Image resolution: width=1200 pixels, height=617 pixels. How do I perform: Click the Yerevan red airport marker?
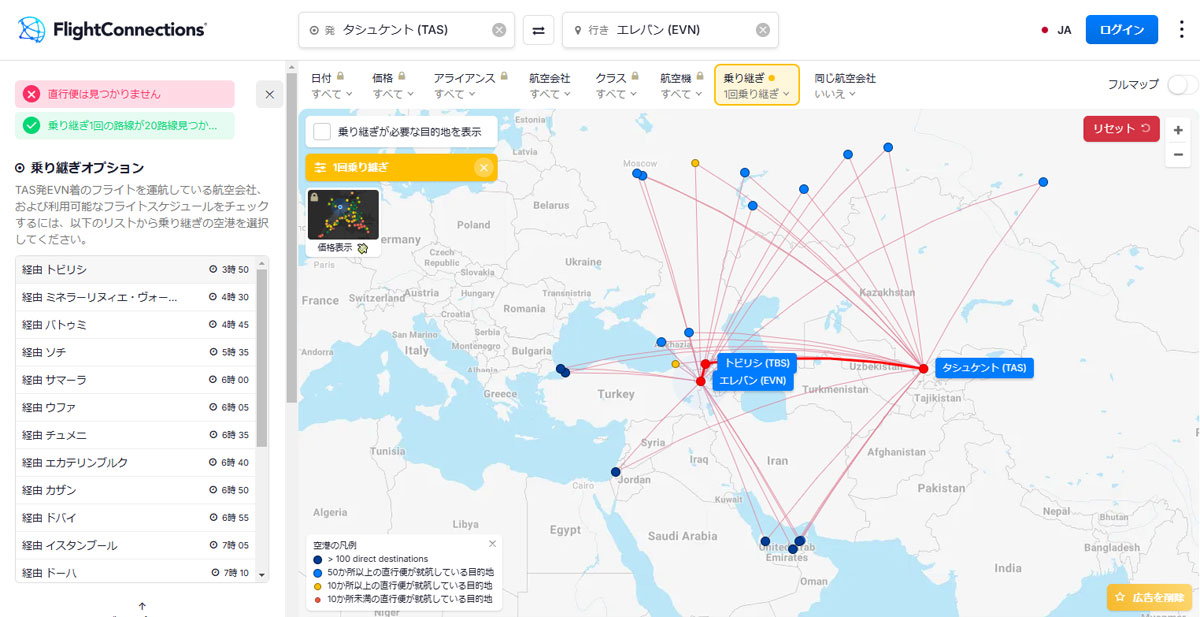click(x=700, y=381)
